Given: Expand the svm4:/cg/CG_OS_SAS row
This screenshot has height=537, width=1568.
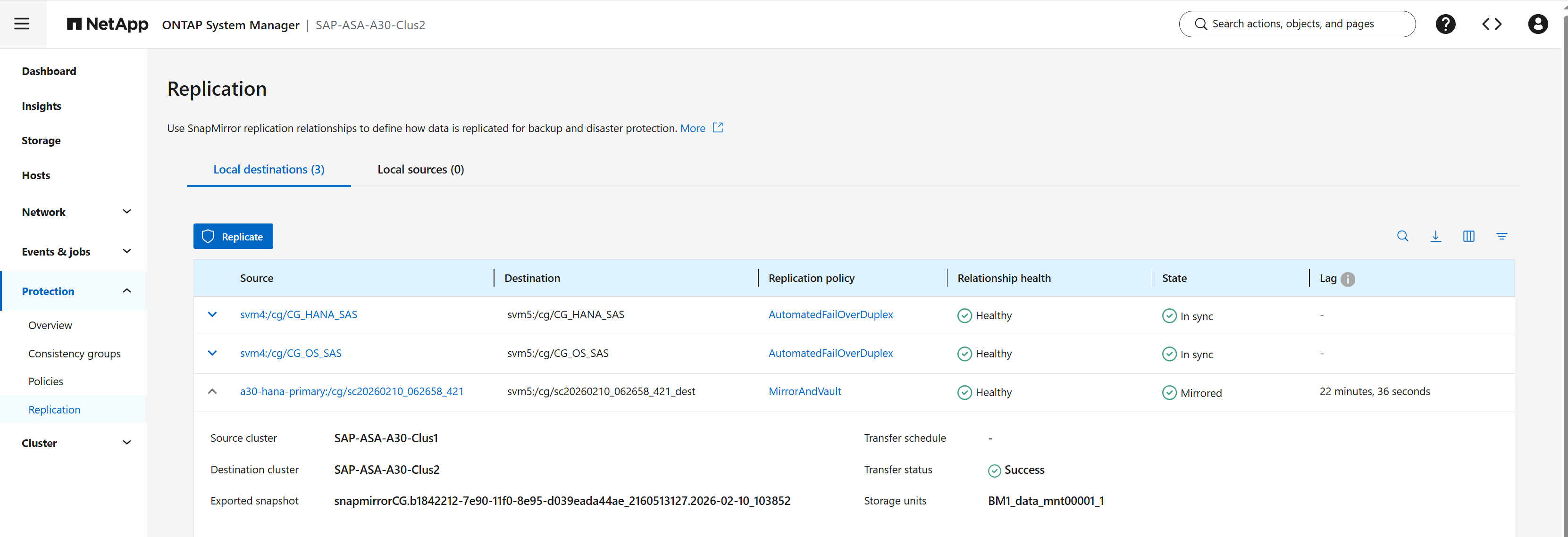Looking at the screenshot, I should point(212,353).
